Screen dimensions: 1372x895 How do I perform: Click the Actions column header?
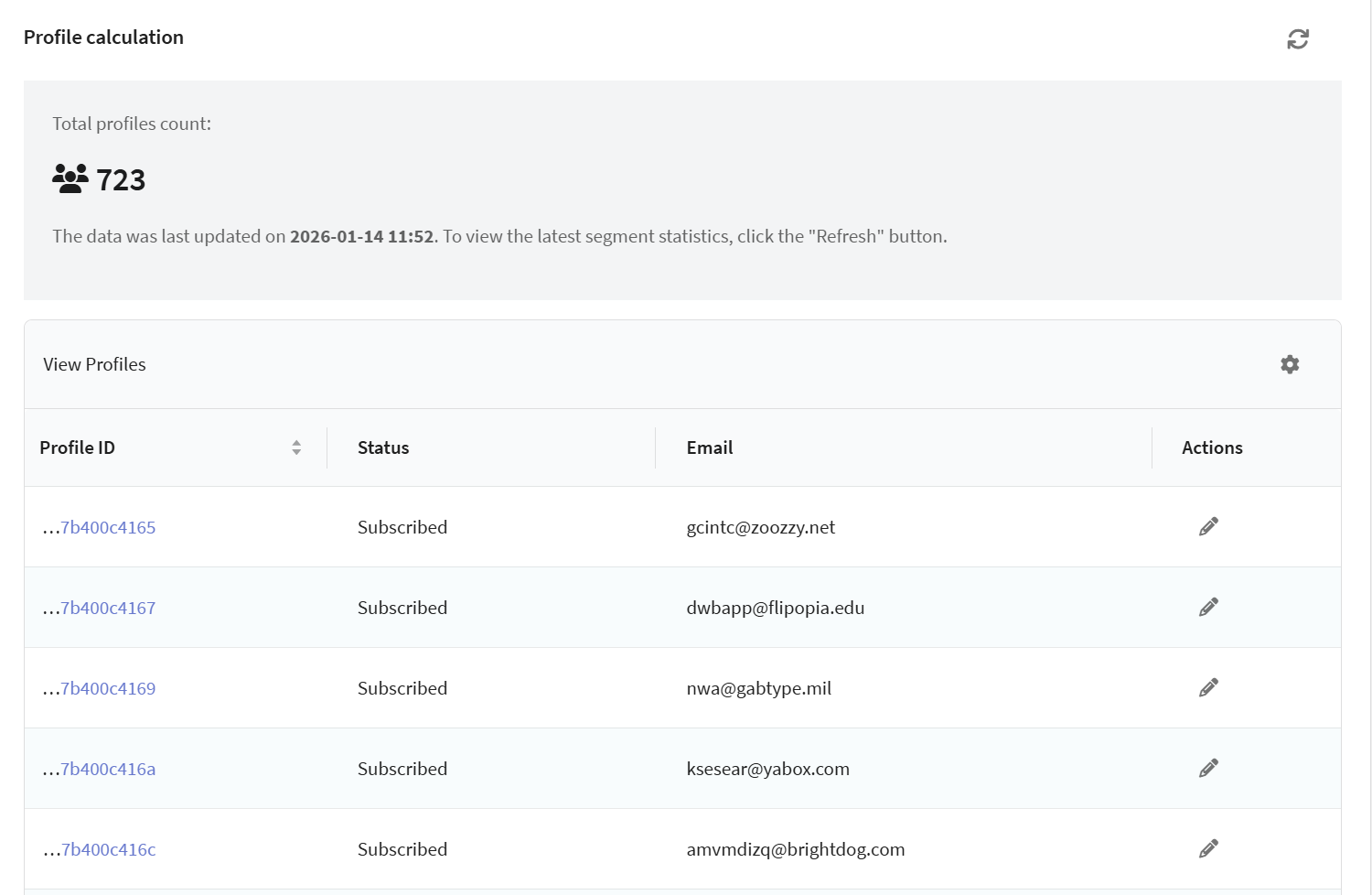click(1212, 447)
